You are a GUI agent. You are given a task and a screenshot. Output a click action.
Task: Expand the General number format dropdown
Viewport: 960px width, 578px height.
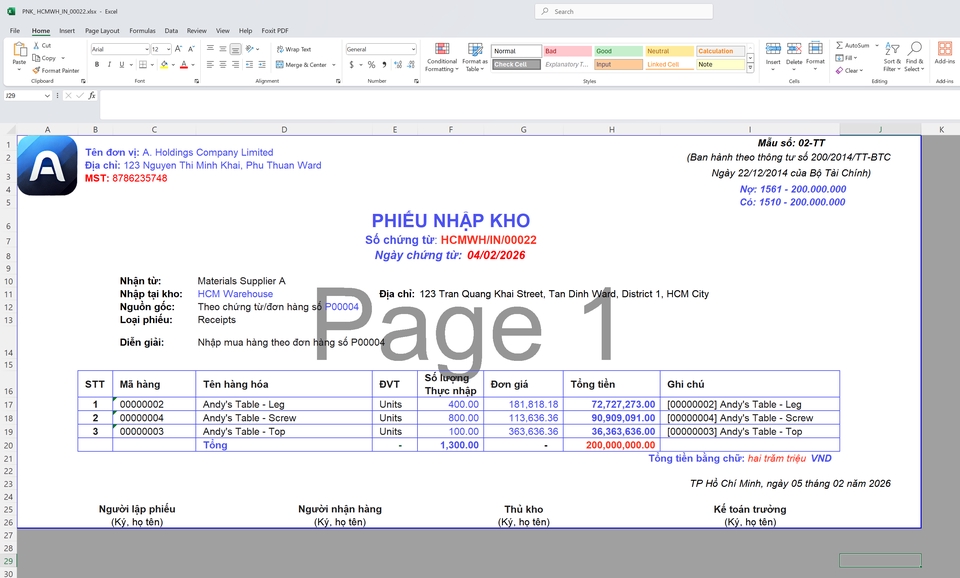(412, 49)
